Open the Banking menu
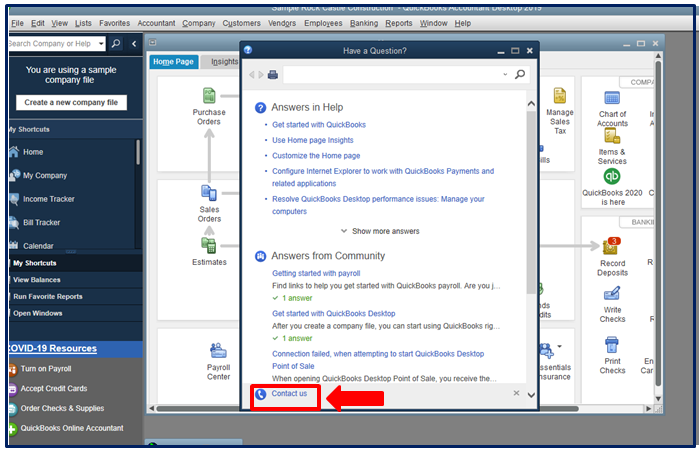Image resolution: width=699 pixels, height=456 pixels. tap(364, 23)
